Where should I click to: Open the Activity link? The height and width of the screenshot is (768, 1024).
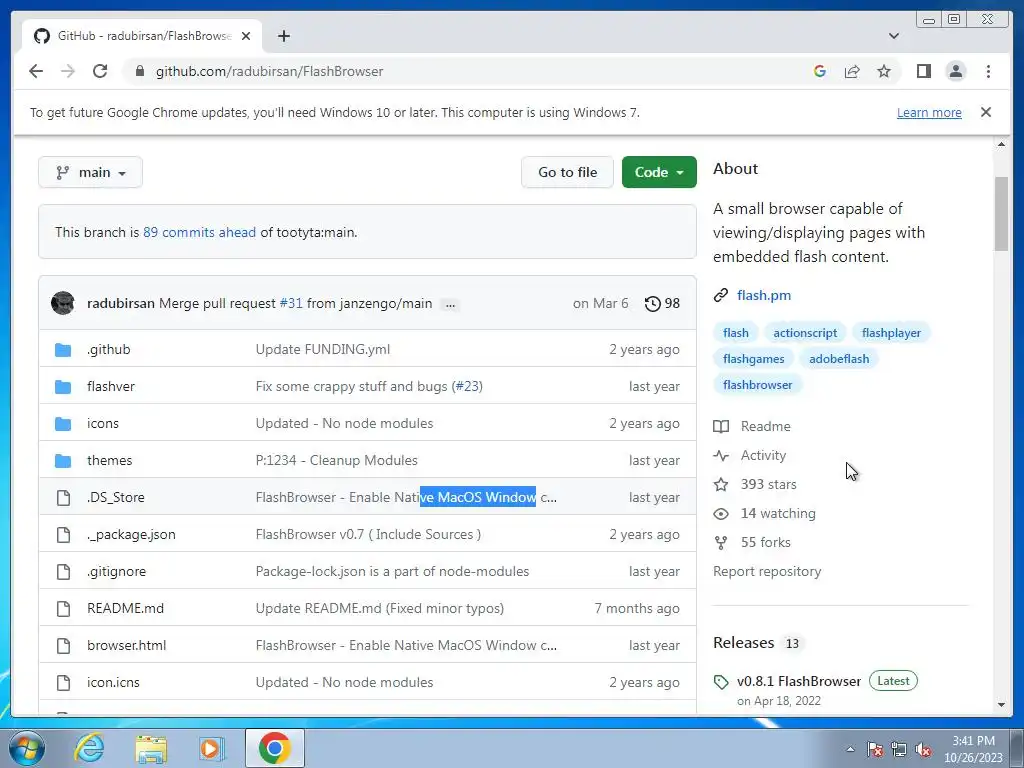click(750, 456)
